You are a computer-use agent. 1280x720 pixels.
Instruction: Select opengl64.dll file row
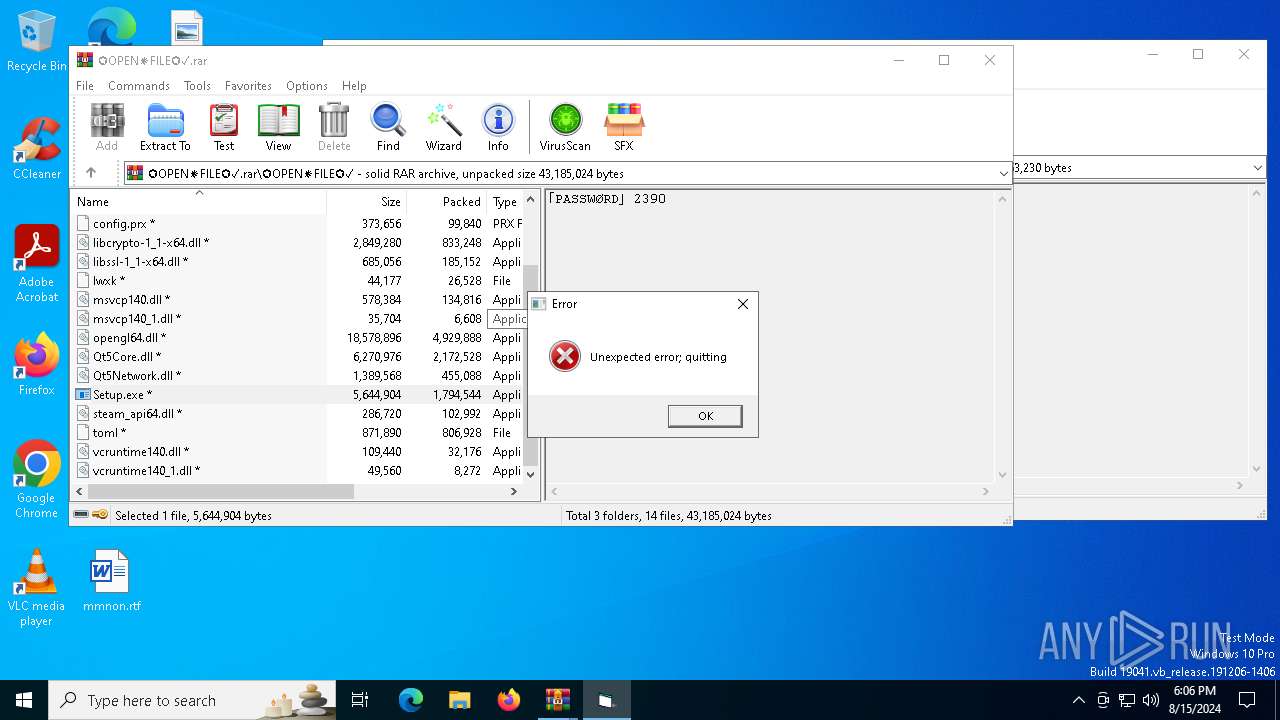(x=298, y=337)
